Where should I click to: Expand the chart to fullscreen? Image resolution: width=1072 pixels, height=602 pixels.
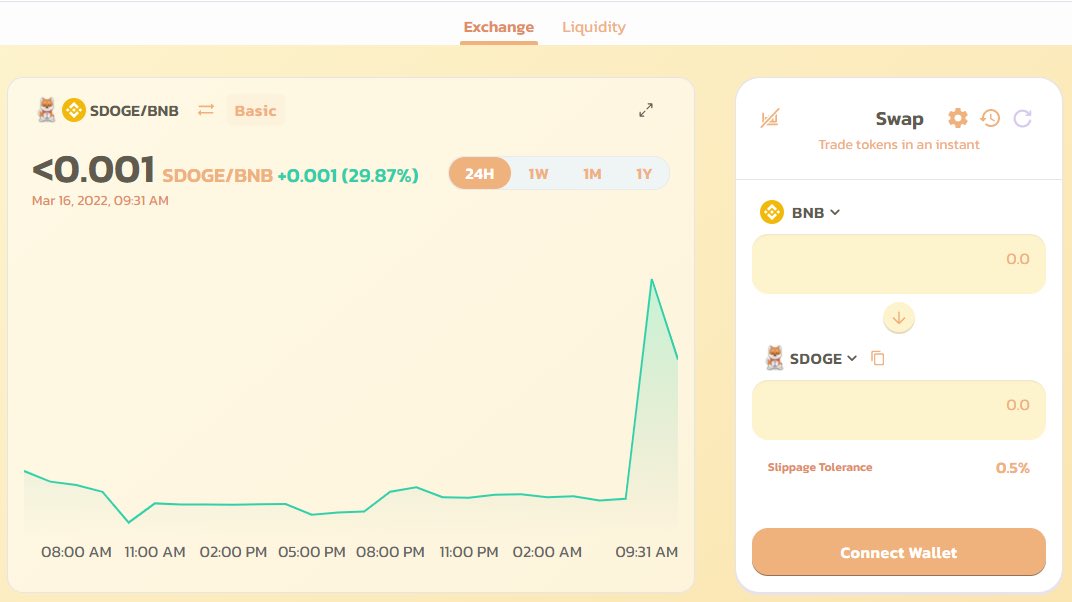tap(646, 110)
